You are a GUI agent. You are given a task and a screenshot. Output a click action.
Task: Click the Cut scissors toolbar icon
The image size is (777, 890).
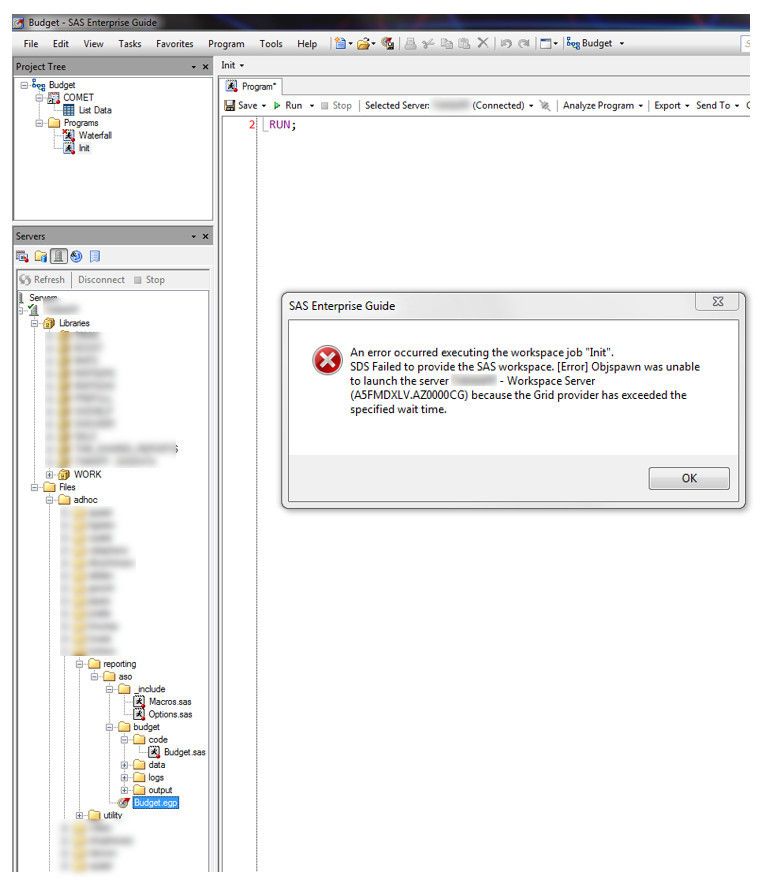coord(429,43)
